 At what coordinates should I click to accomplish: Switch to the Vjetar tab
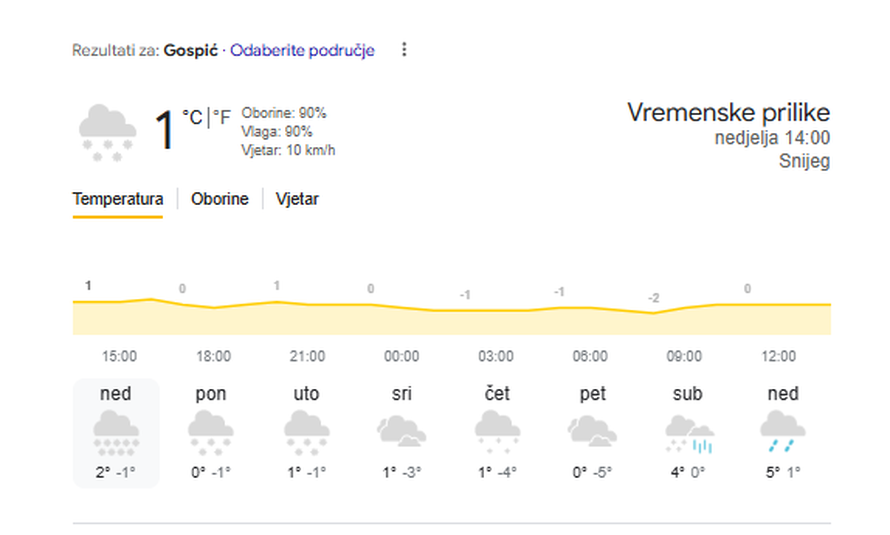(298, 199)
